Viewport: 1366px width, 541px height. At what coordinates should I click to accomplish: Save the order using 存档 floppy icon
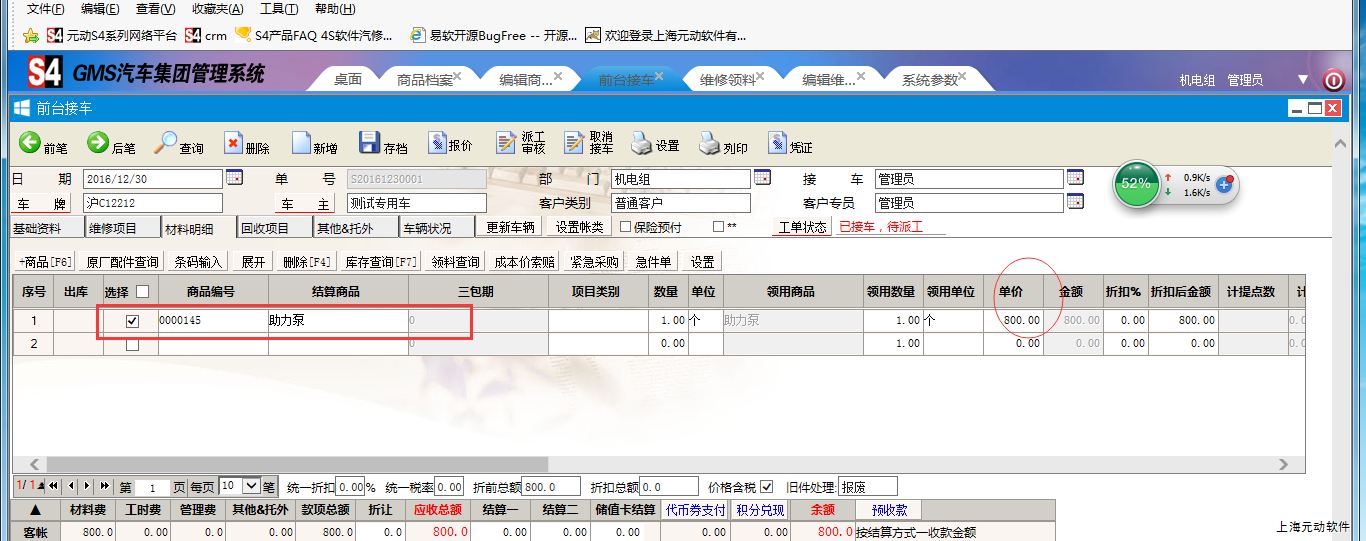[369, 143]
